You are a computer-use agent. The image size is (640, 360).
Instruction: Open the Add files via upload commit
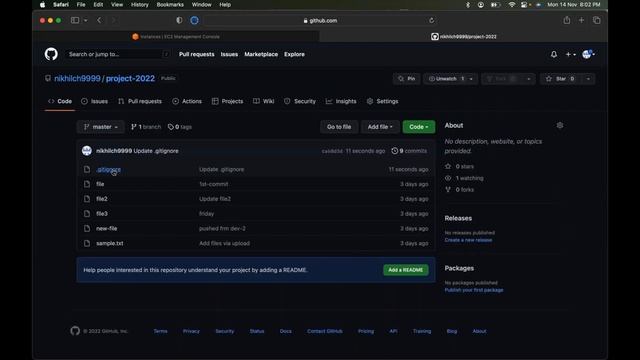click(x=224, y=243)
